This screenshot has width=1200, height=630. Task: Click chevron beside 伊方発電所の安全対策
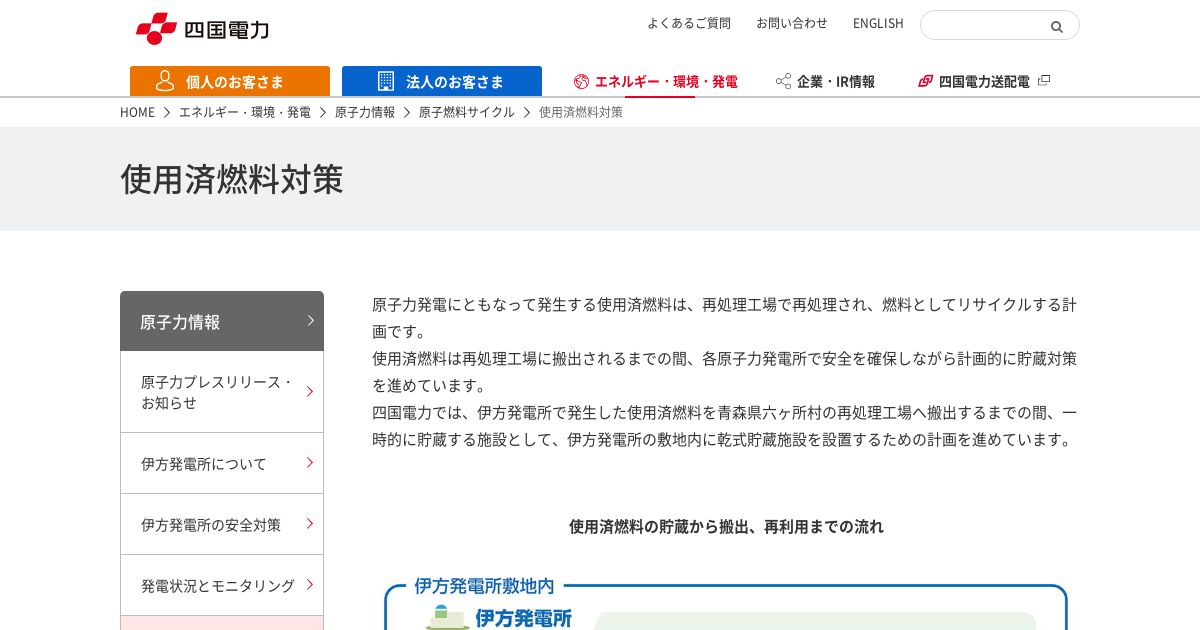pyautogui.click(x=310, y=523)
